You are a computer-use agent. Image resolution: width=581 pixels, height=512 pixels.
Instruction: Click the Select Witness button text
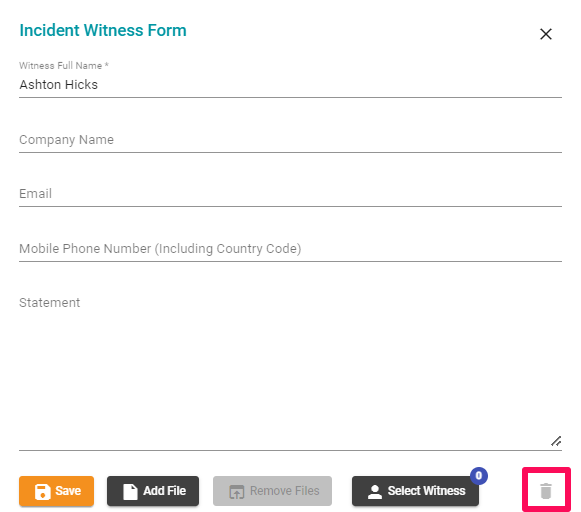pos(426,491)
